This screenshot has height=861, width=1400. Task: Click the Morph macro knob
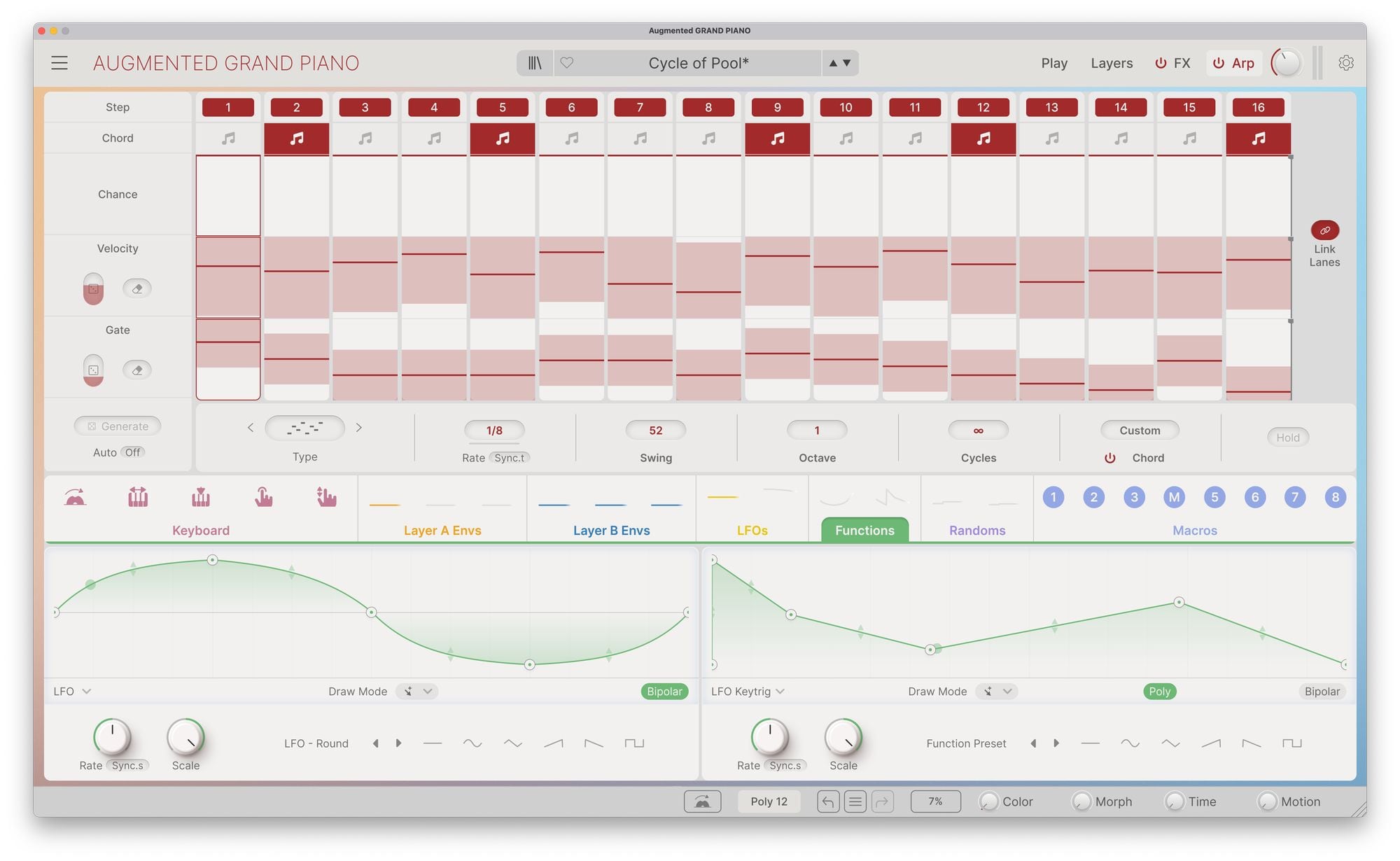1081,801
